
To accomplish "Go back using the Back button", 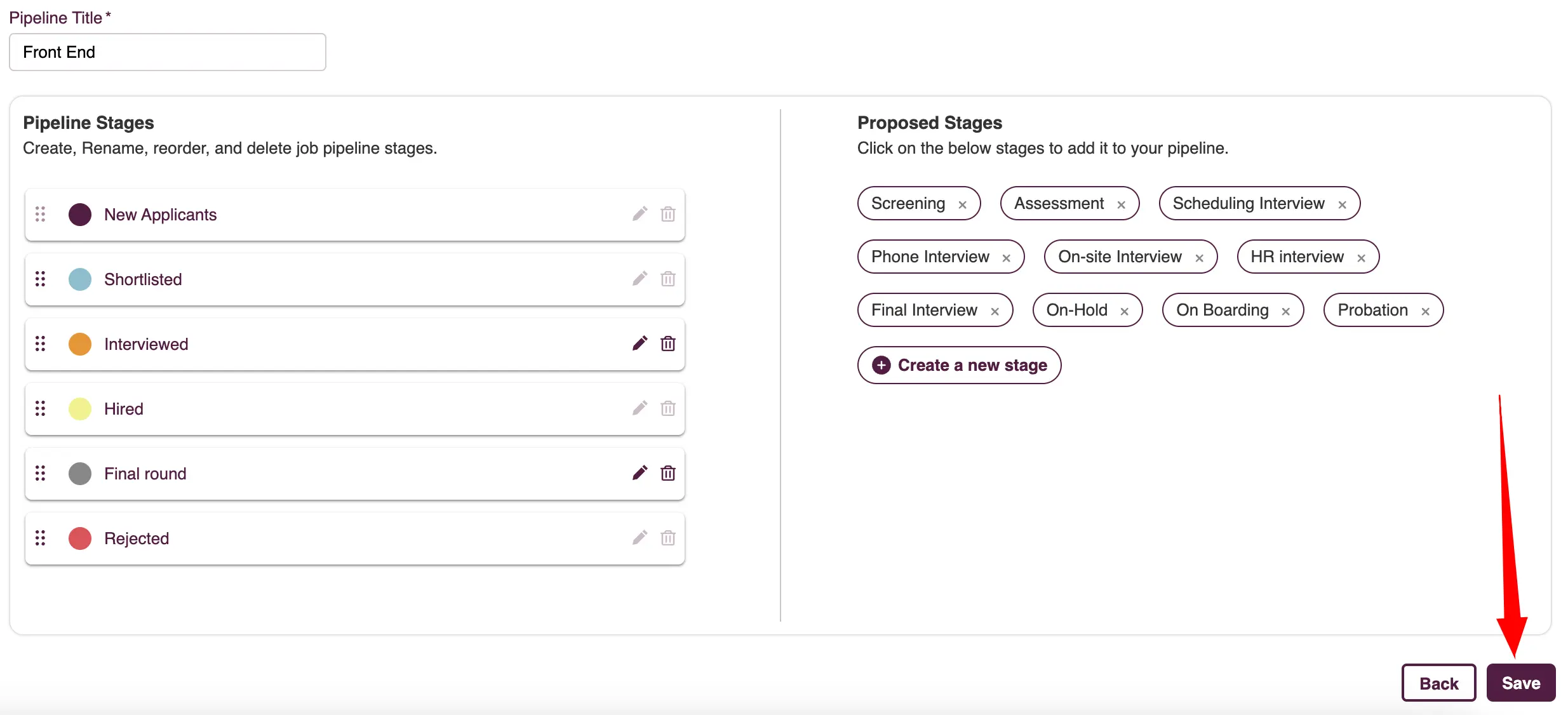I will 1438,683.
